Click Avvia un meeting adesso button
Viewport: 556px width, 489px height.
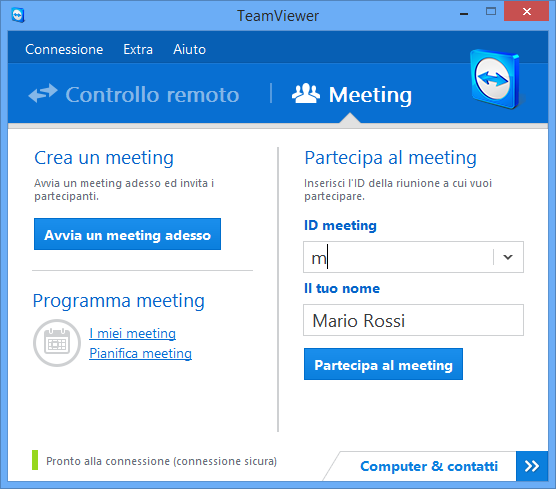click(127, 234)
